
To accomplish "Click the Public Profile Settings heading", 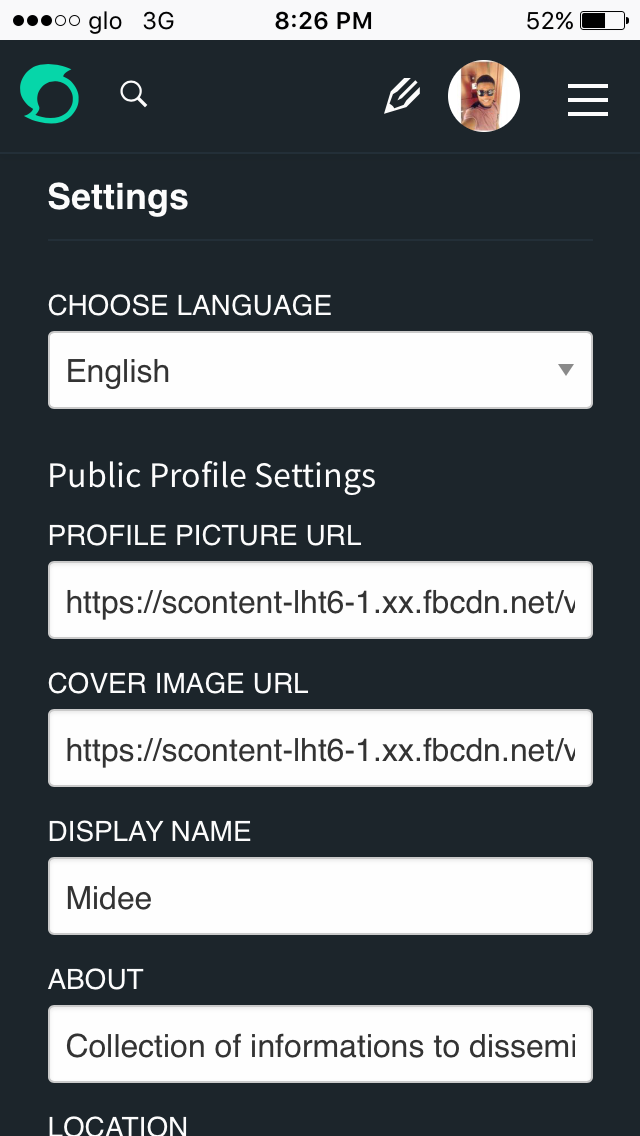I will [212, 475].
